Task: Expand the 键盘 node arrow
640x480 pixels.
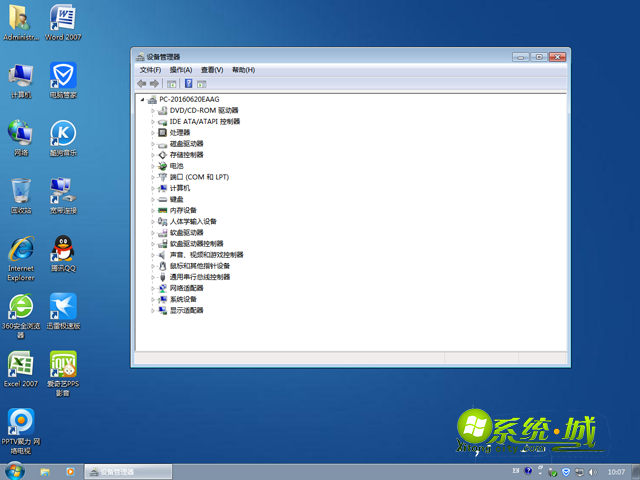Action: [153, 199]
